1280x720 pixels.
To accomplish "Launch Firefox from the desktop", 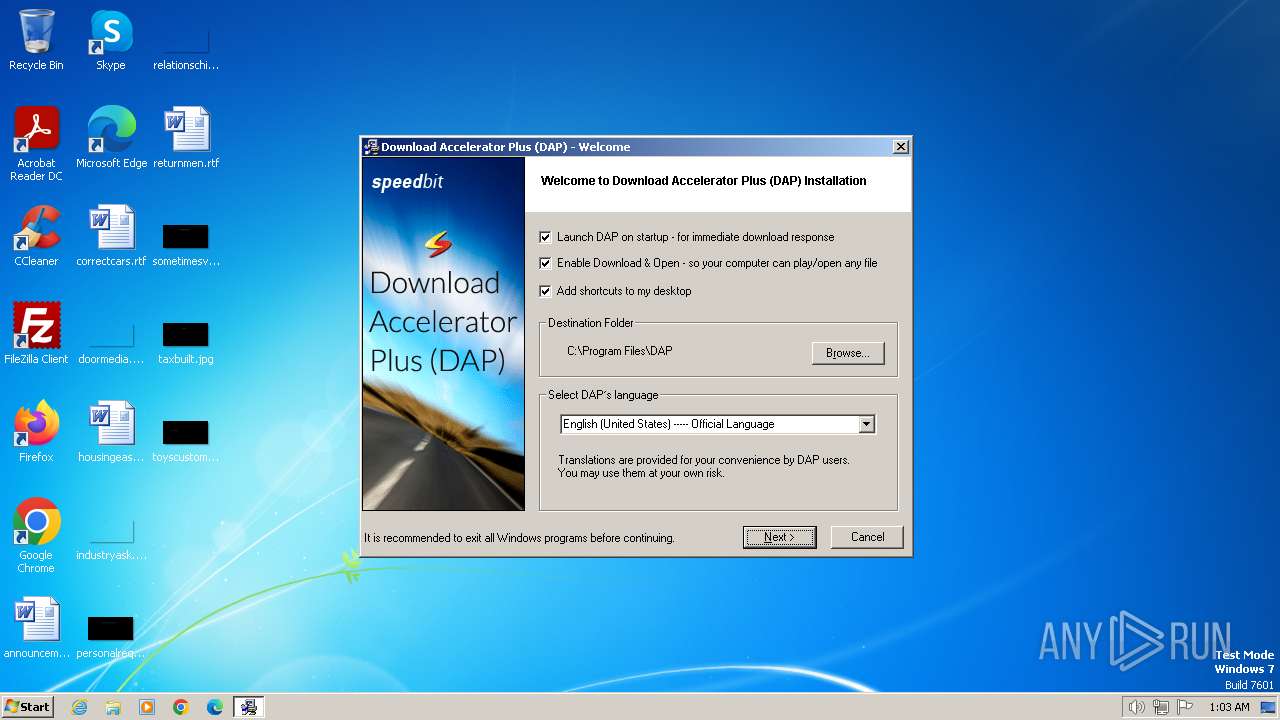I will 36,432.
